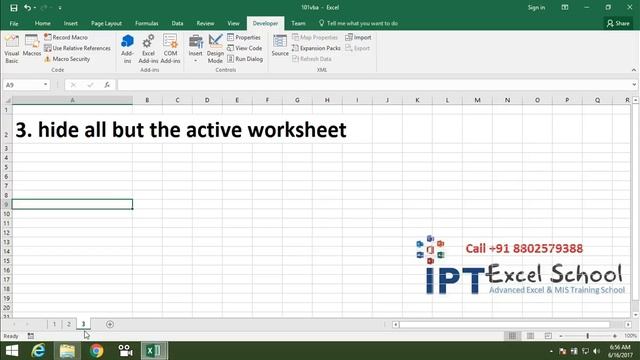Click the horizontal scrollbar

point(504,324)
